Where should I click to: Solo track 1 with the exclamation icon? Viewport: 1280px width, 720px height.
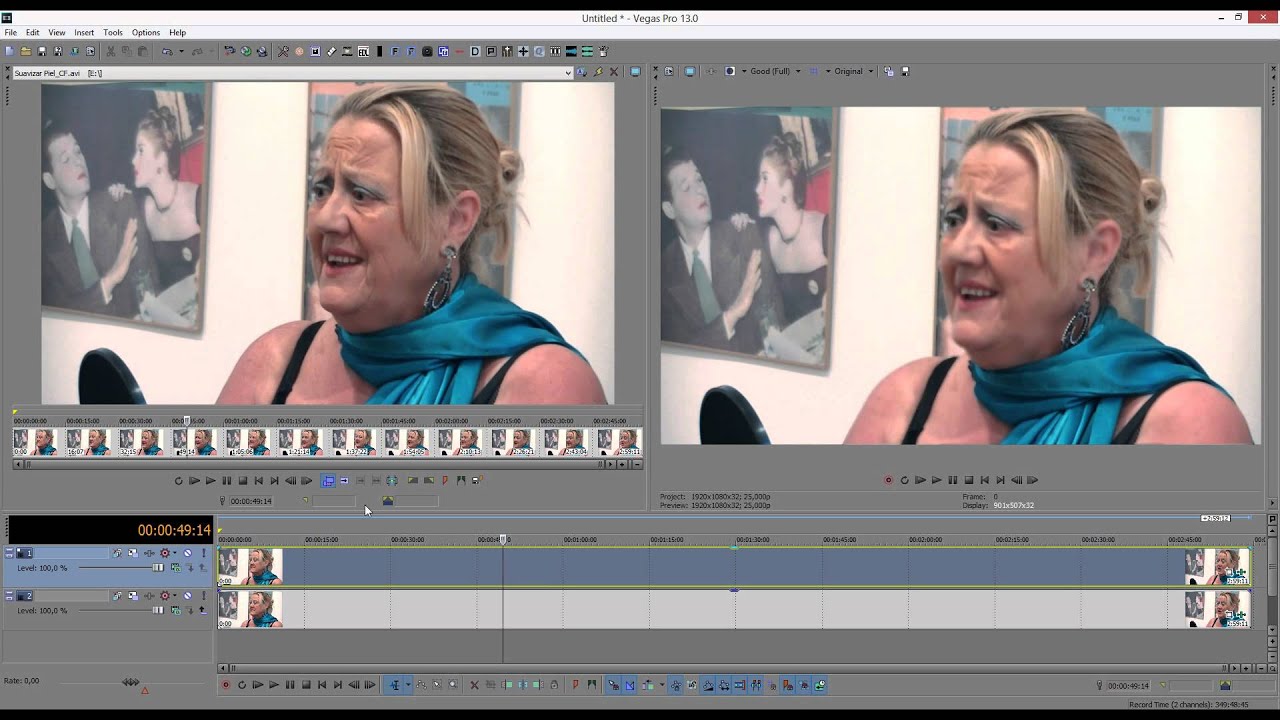click(x=204, y=553)
